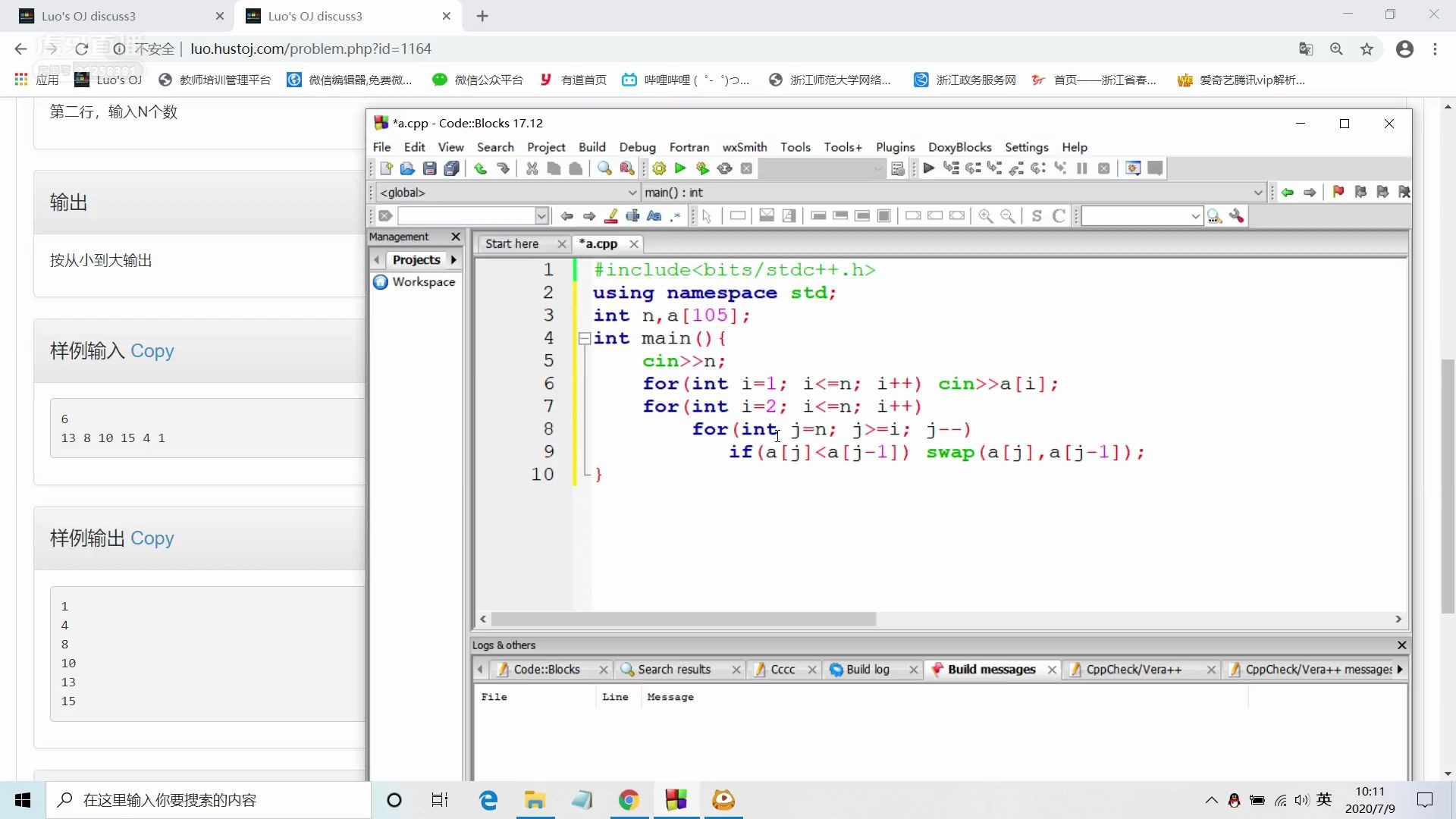Toggle regex search option icon

pos(675,216)
